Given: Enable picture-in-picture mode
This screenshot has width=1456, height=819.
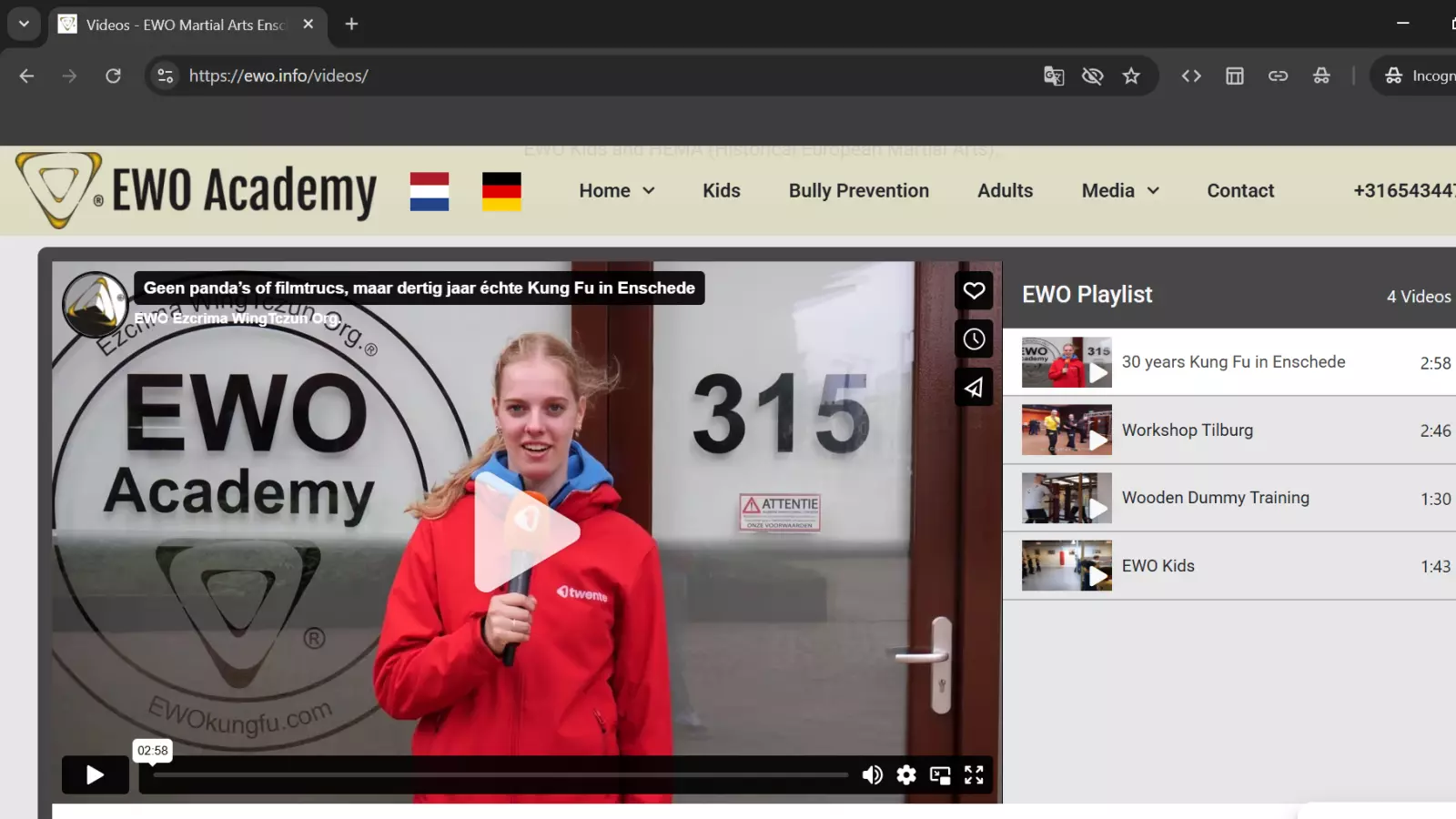Looking at the screenshot, I should click(940, 774).
